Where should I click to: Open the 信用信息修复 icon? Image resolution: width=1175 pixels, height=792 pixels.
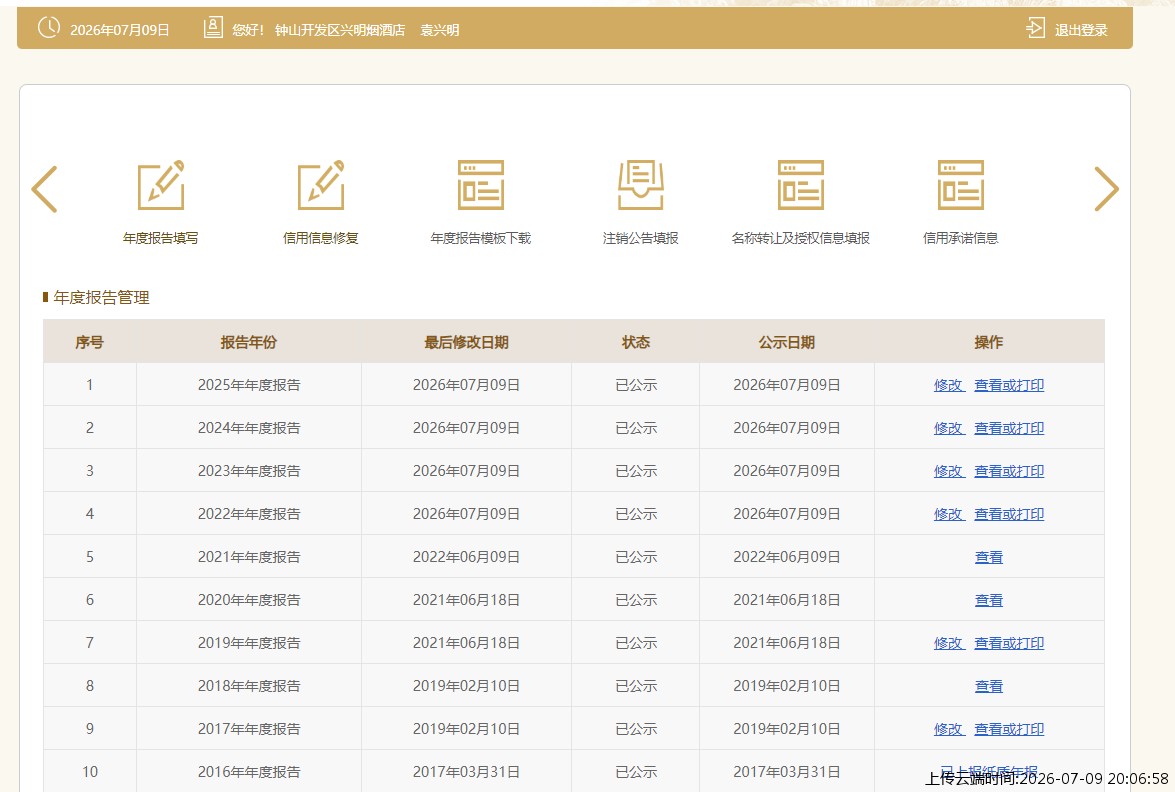pos(321,185)
